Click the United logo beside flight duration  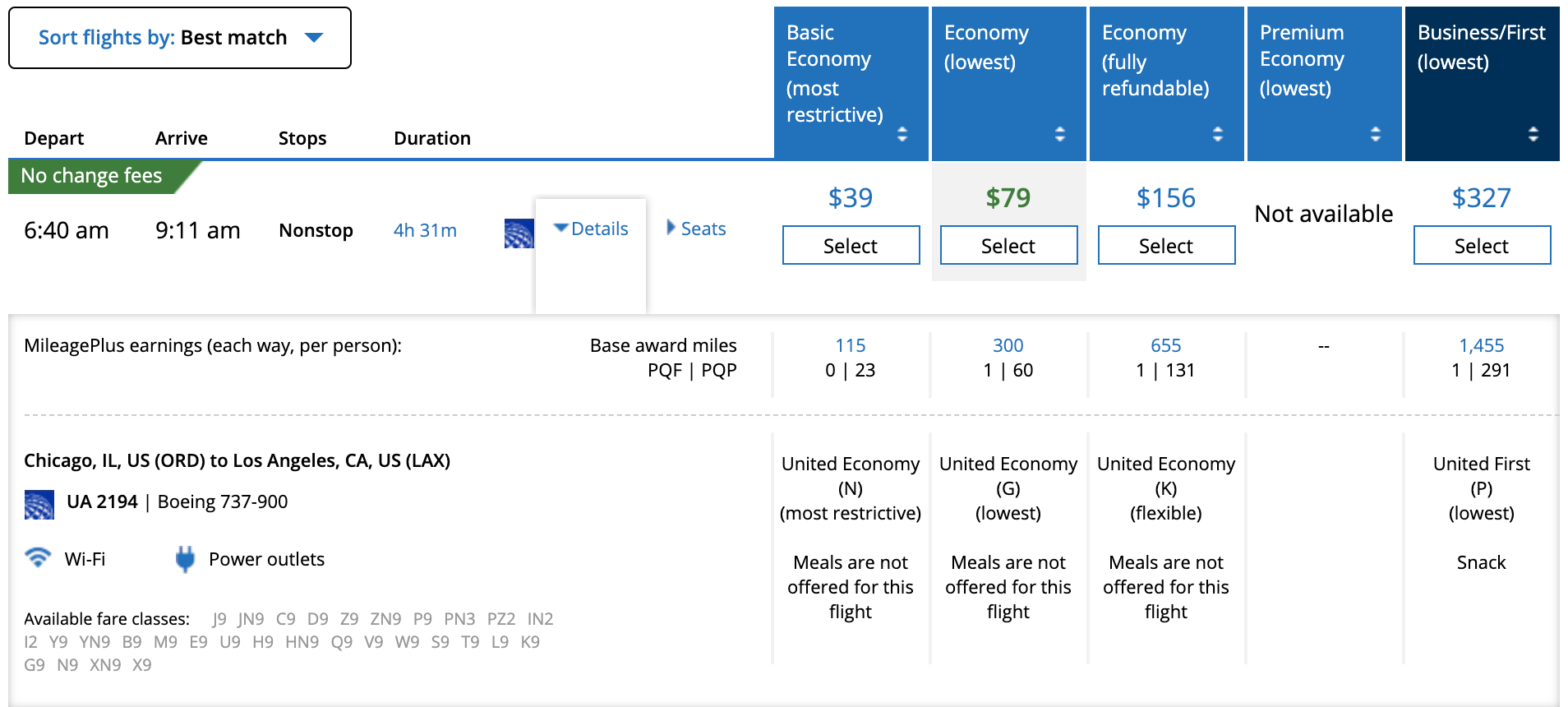tap(519, 233)
